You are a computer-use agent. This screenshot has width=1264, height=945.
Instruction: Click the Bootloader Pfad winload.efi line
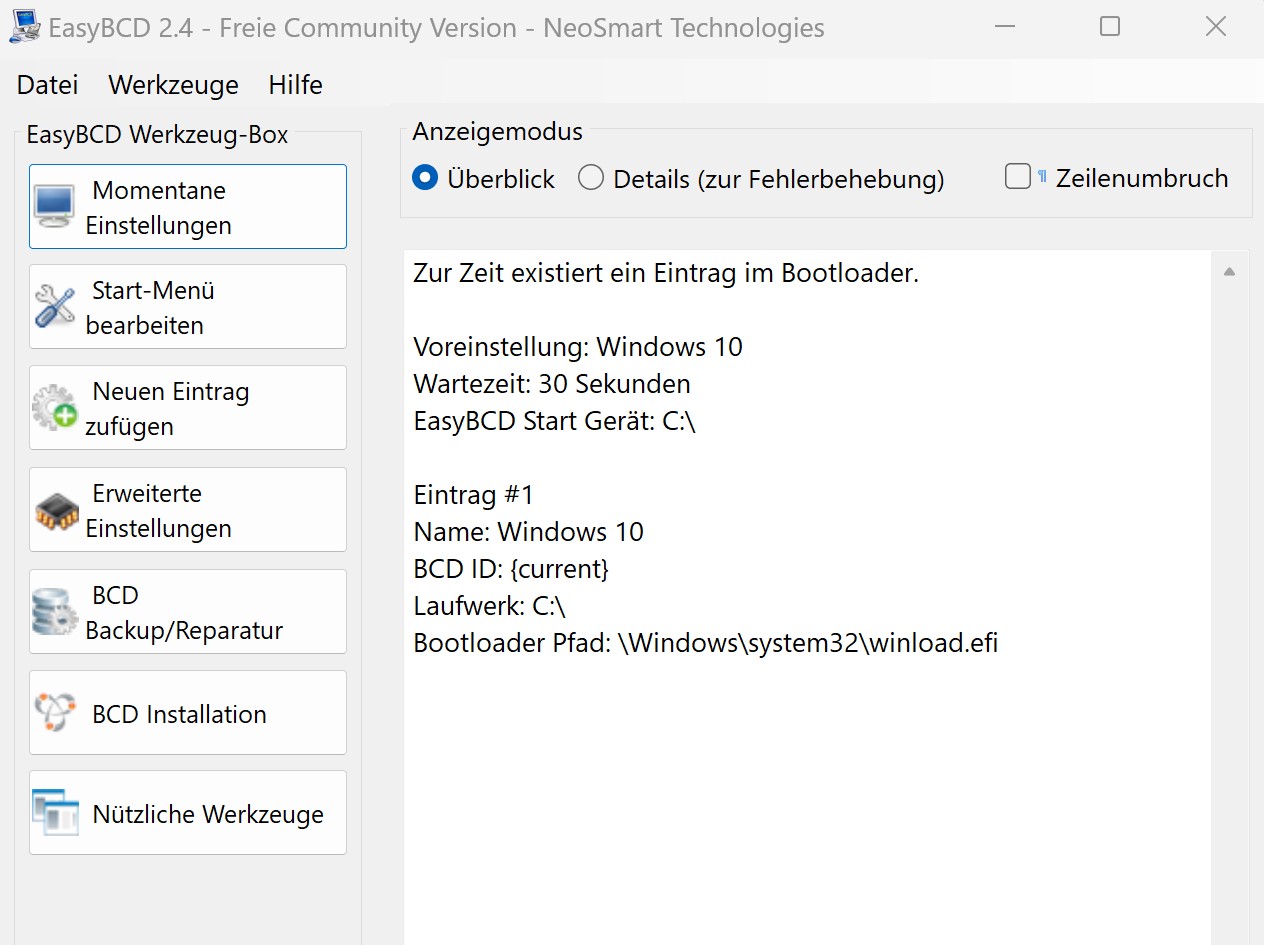(706, 643)
